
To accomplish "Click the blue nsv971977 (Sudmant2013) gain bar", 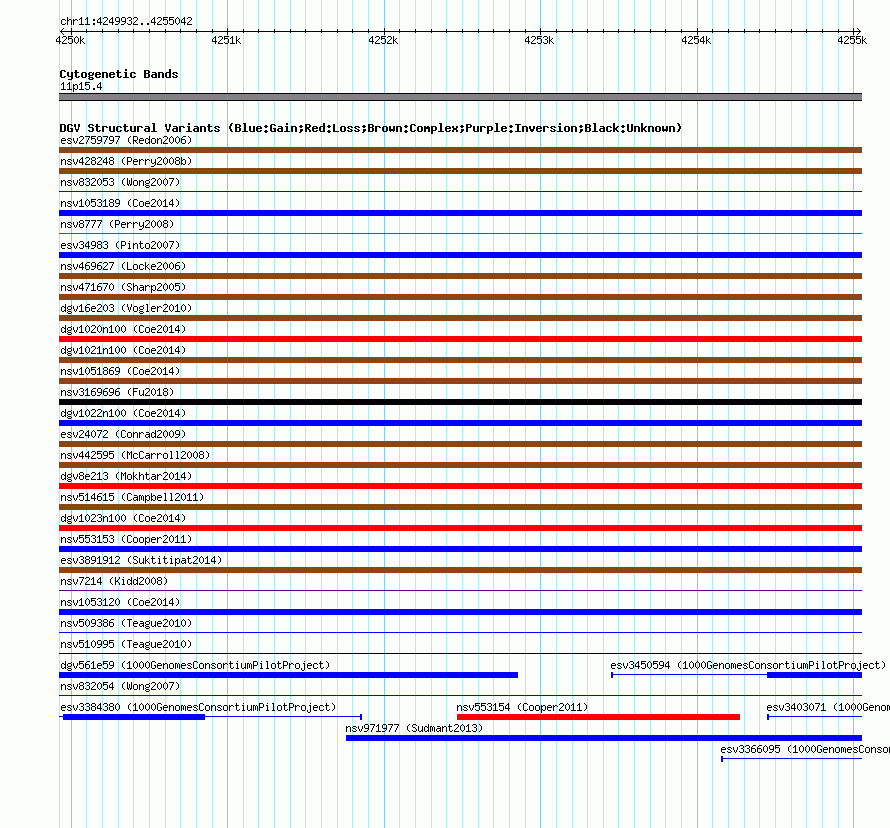I will click(x=604, y=738).
